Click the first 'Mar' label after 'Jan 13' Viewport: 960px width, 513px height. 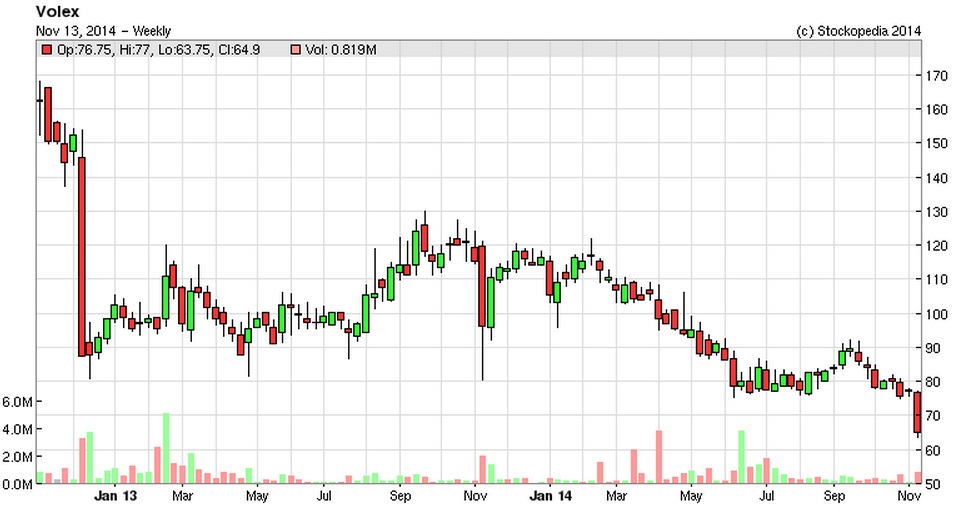click(x=182, y=496)
